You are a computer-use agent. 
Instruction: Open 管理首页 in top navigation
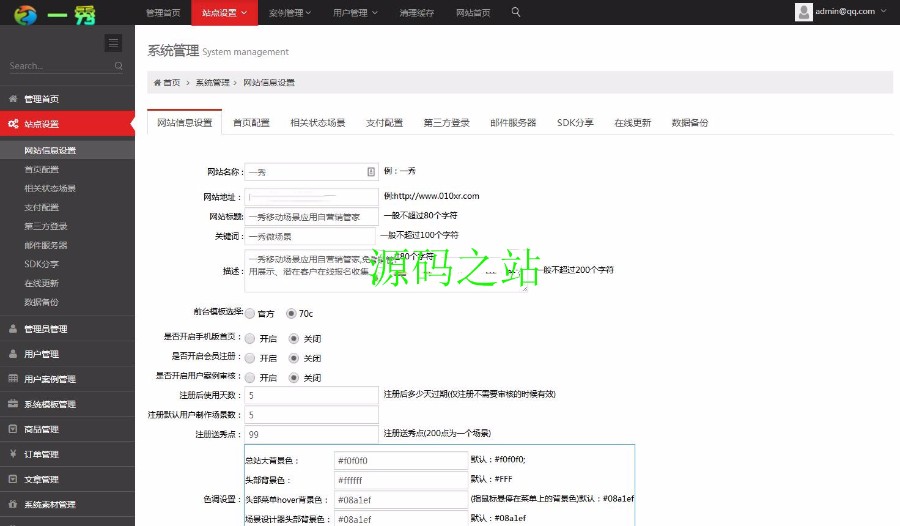(x=162, y=13)
